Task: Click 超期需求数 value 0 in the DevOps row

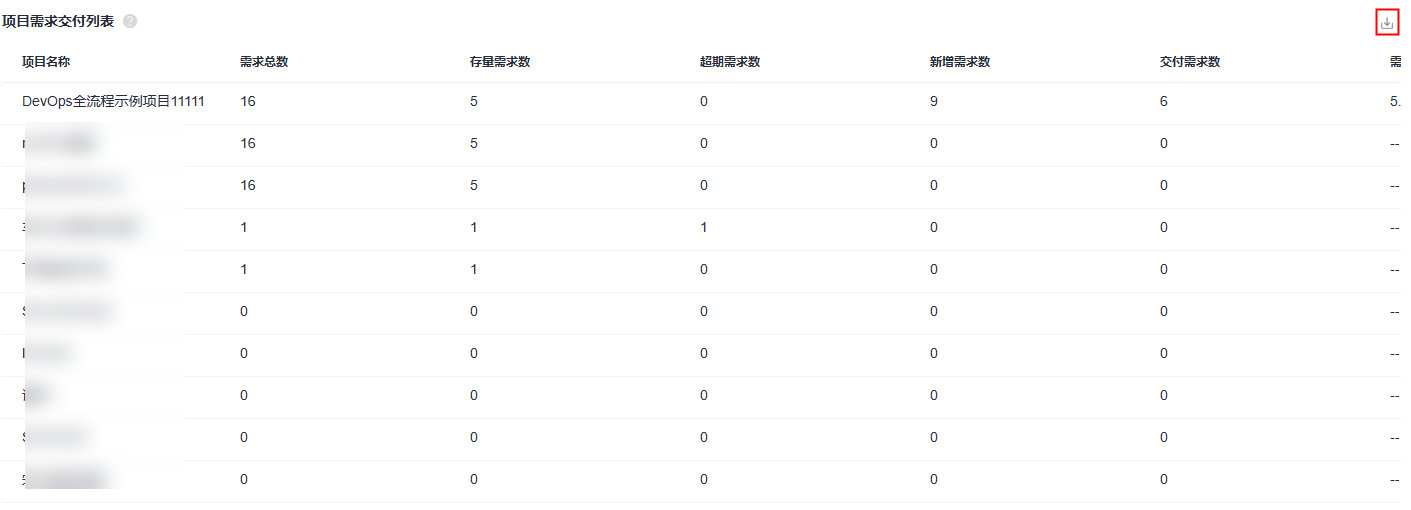Action: coord(704,101)
